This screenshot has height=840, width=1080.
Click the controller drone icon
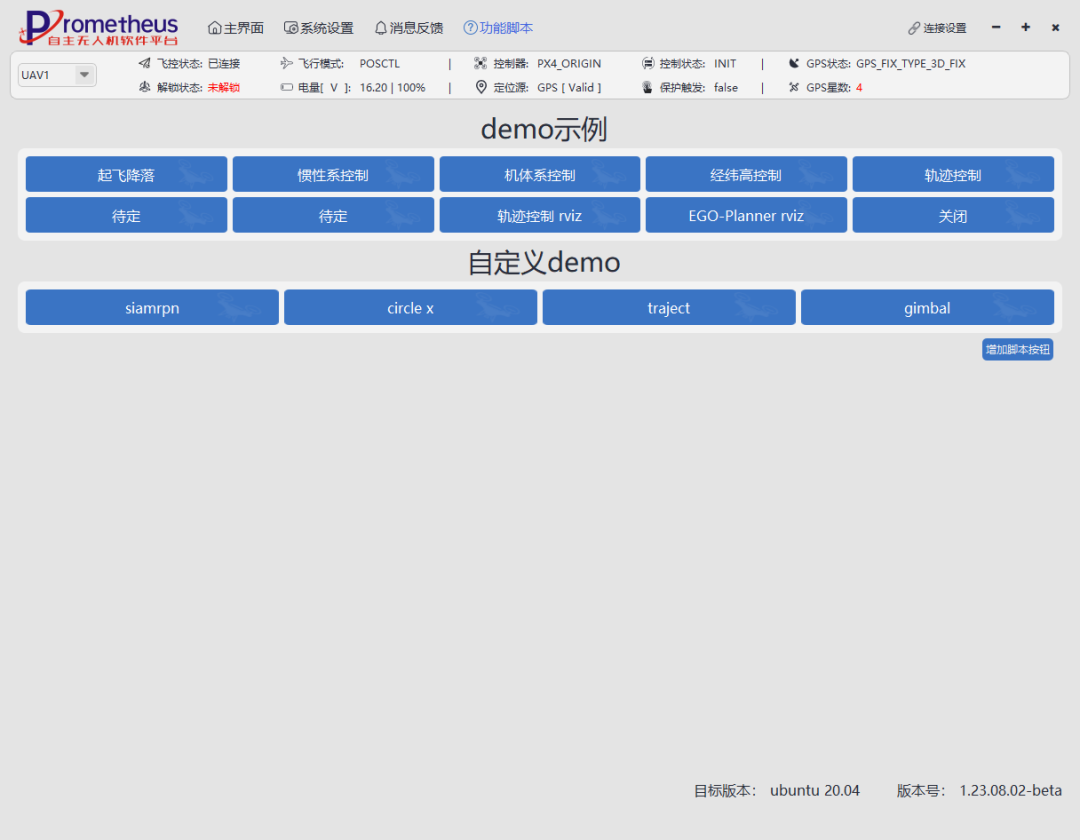point(481,63)
